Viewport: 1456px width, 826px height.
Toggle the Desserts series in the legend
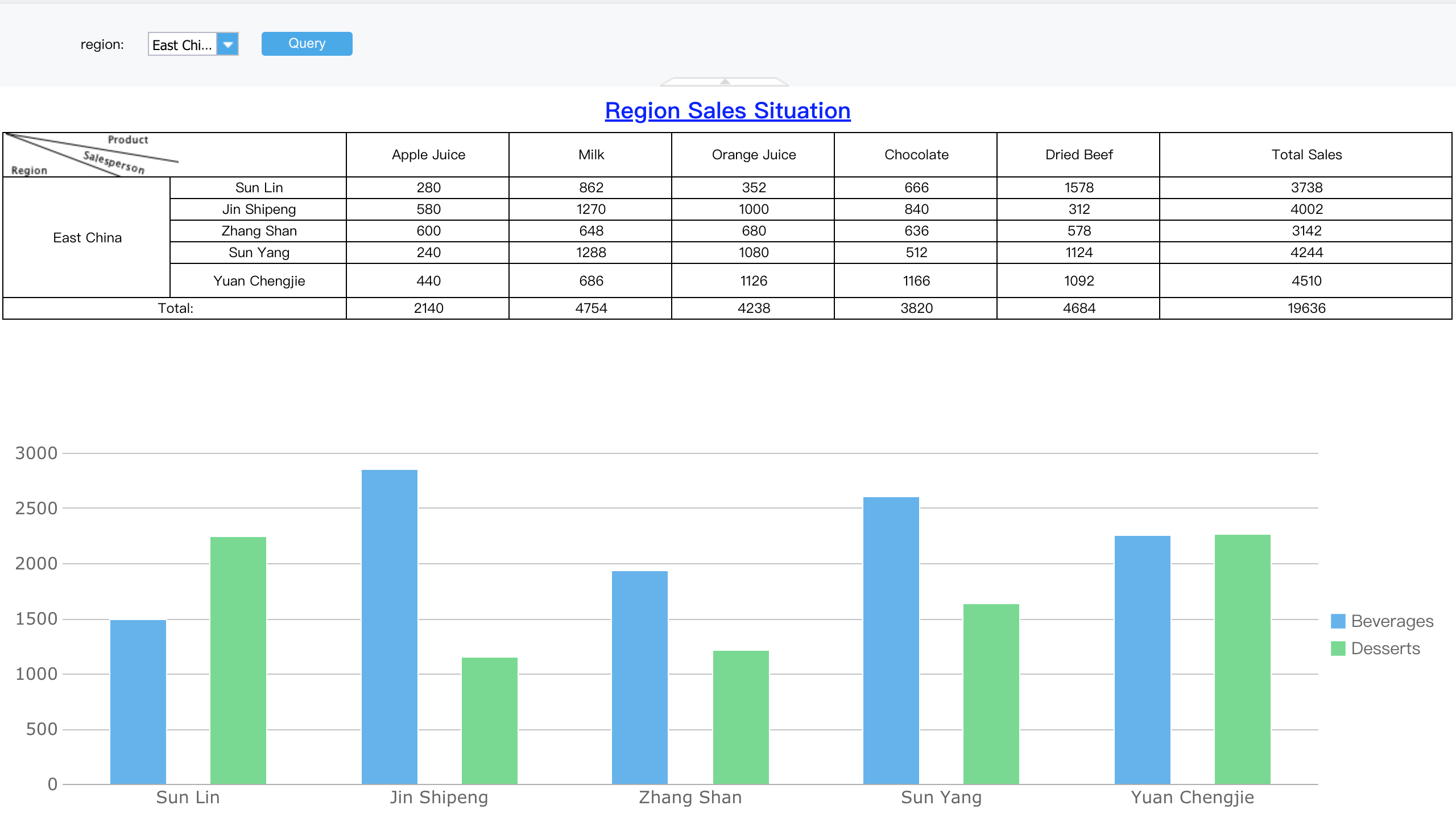pos(1385,648)
